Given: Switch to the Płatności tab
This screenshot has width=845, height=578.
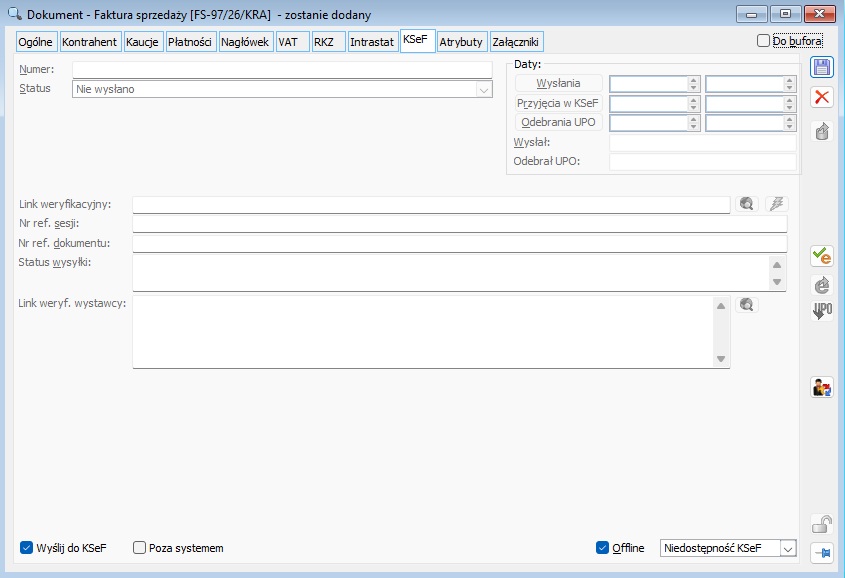Looking at the screenshot, I should tap(190, 42).
